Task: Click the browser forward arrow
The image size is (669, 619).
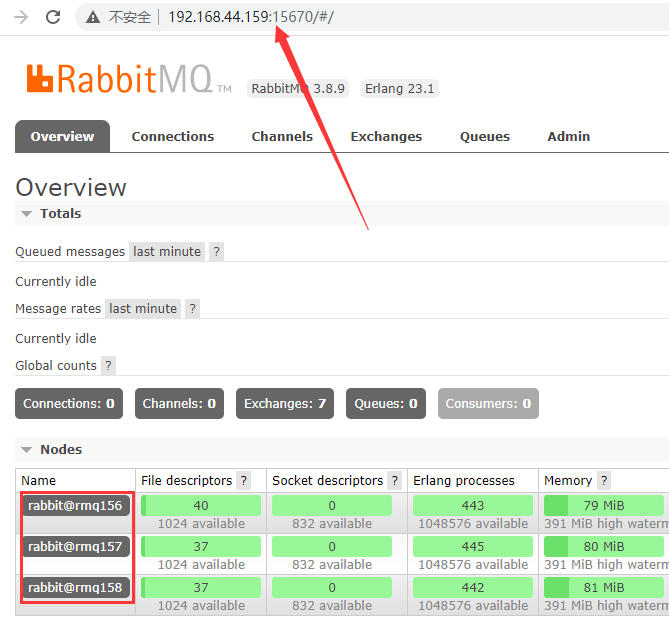Action: (x=21, y=17)
